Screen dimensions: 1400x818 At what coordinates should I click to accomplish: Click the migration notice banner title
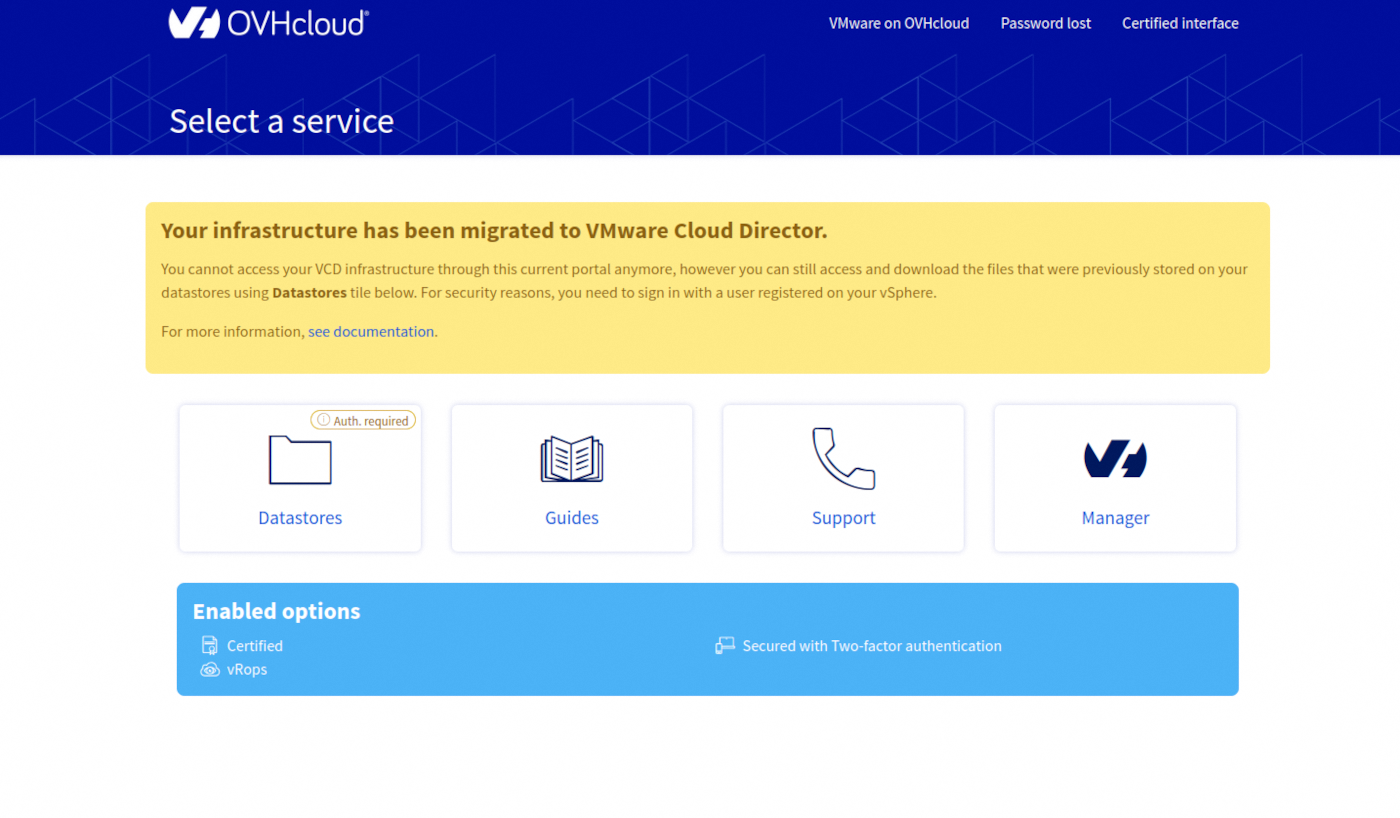coord(493,230)
